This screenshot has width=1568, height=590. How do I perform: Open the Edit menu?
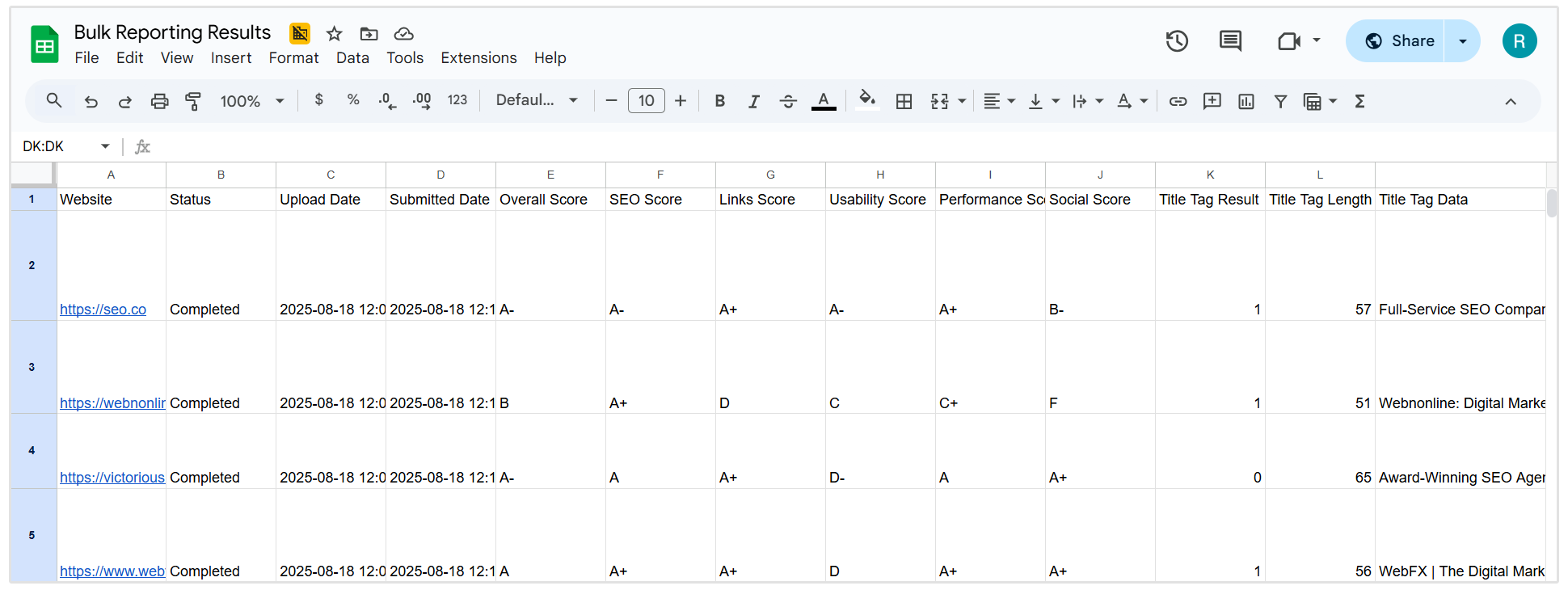[x=129, y=58]
